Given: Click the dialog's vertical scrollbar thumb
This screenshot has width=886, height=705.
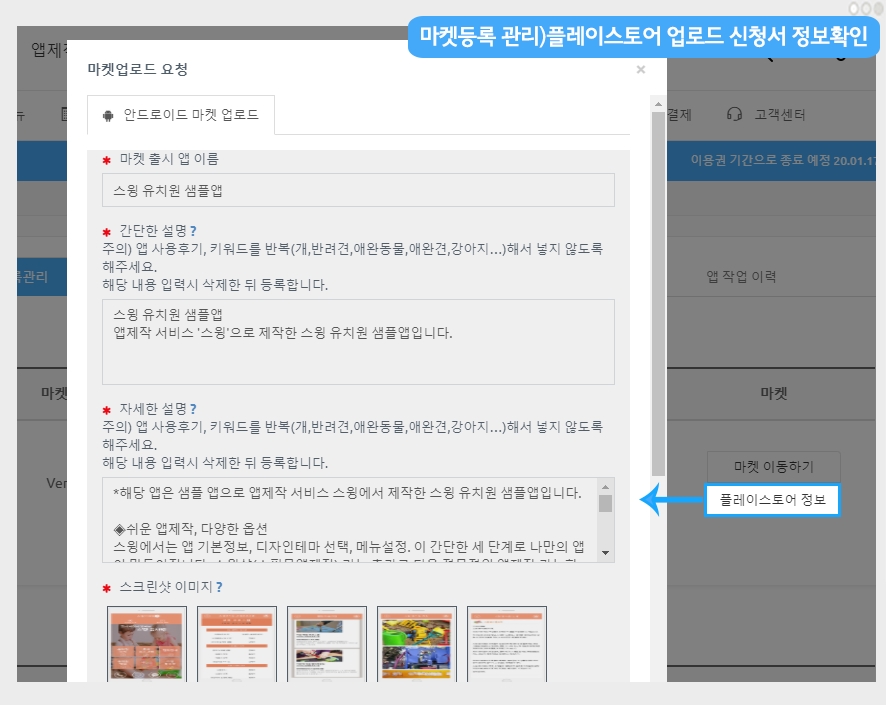Looking at the screenshot, I should click(x=658, y=290).
